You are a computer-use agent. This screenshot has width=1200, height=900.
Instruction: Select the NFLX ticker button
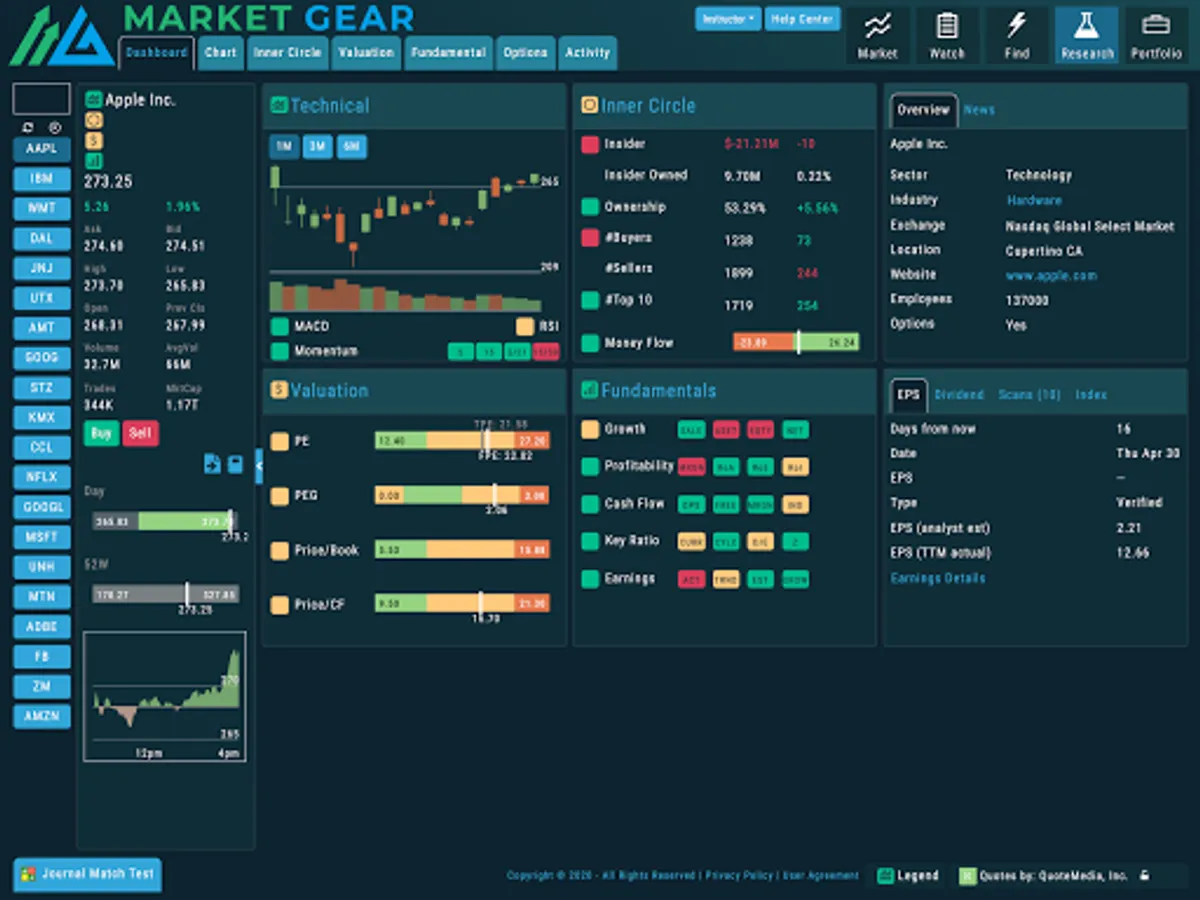coord(41,477)
